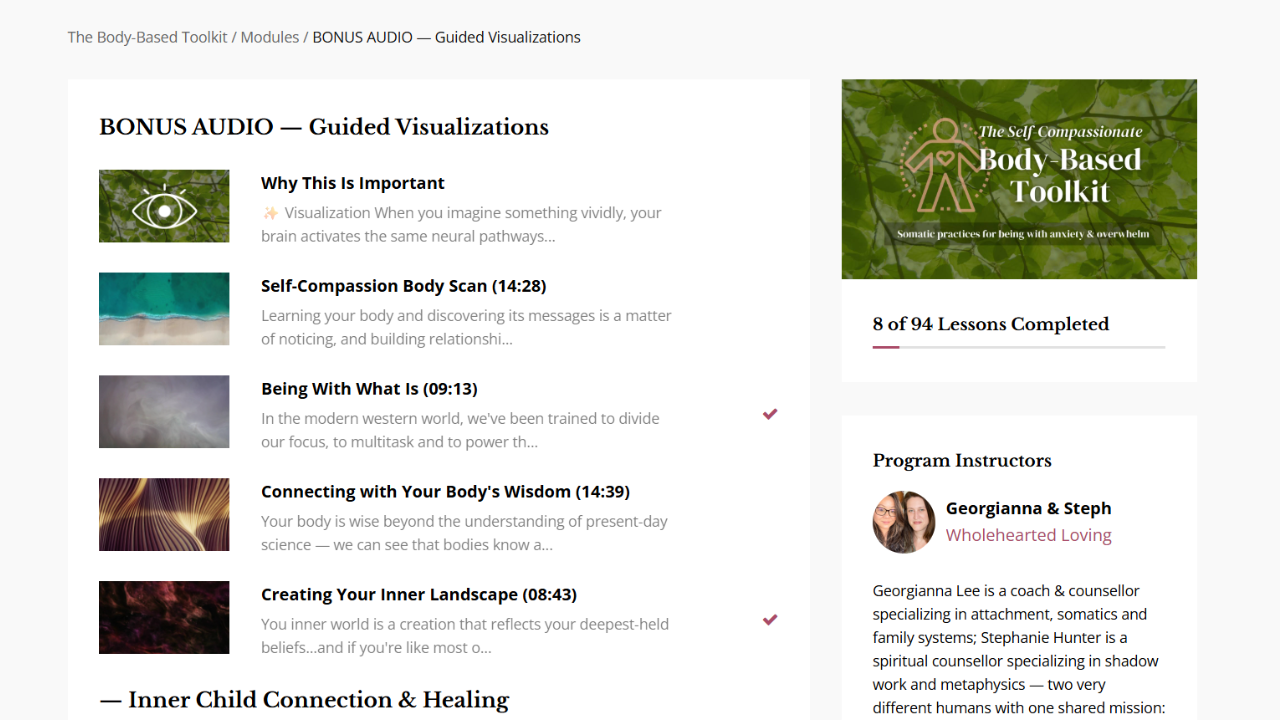Click instructor bio paragraph about Georgianna Lee

pyautogui.click(x=1019, y=650)
